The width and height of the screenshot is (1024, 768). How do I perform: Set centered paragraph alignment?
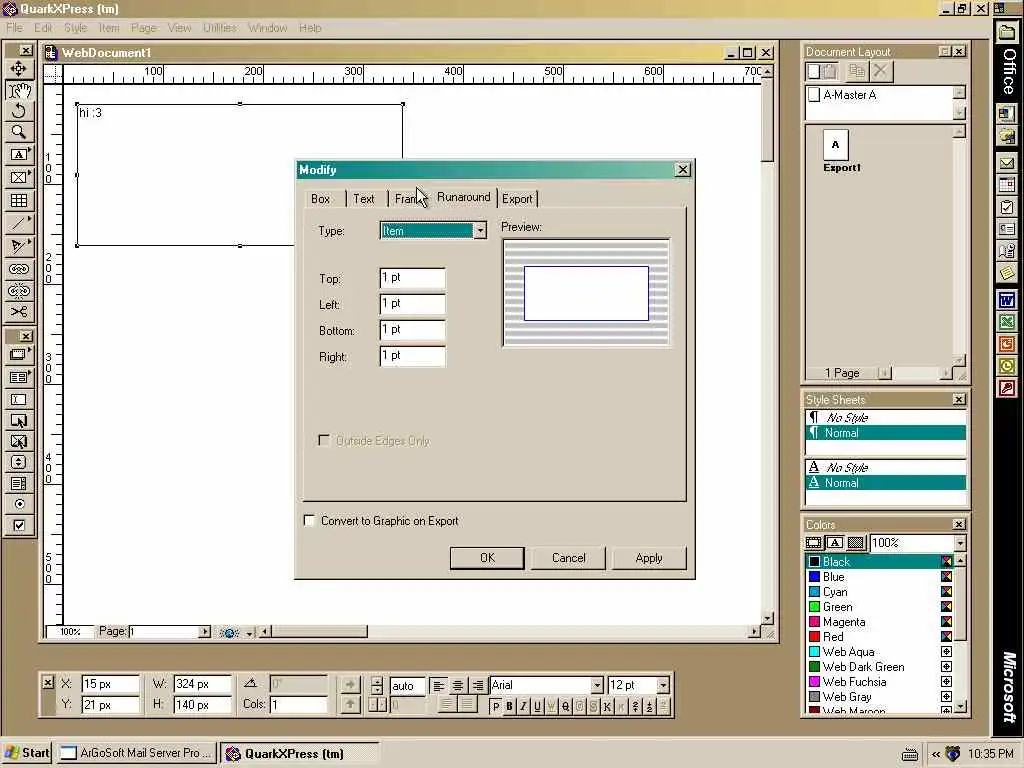(x=458, y=685)
